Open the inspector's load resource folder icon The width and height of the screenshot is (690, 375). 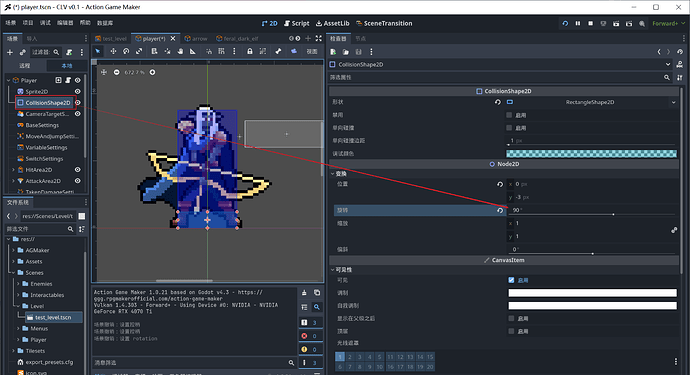(x=346, y=52)
